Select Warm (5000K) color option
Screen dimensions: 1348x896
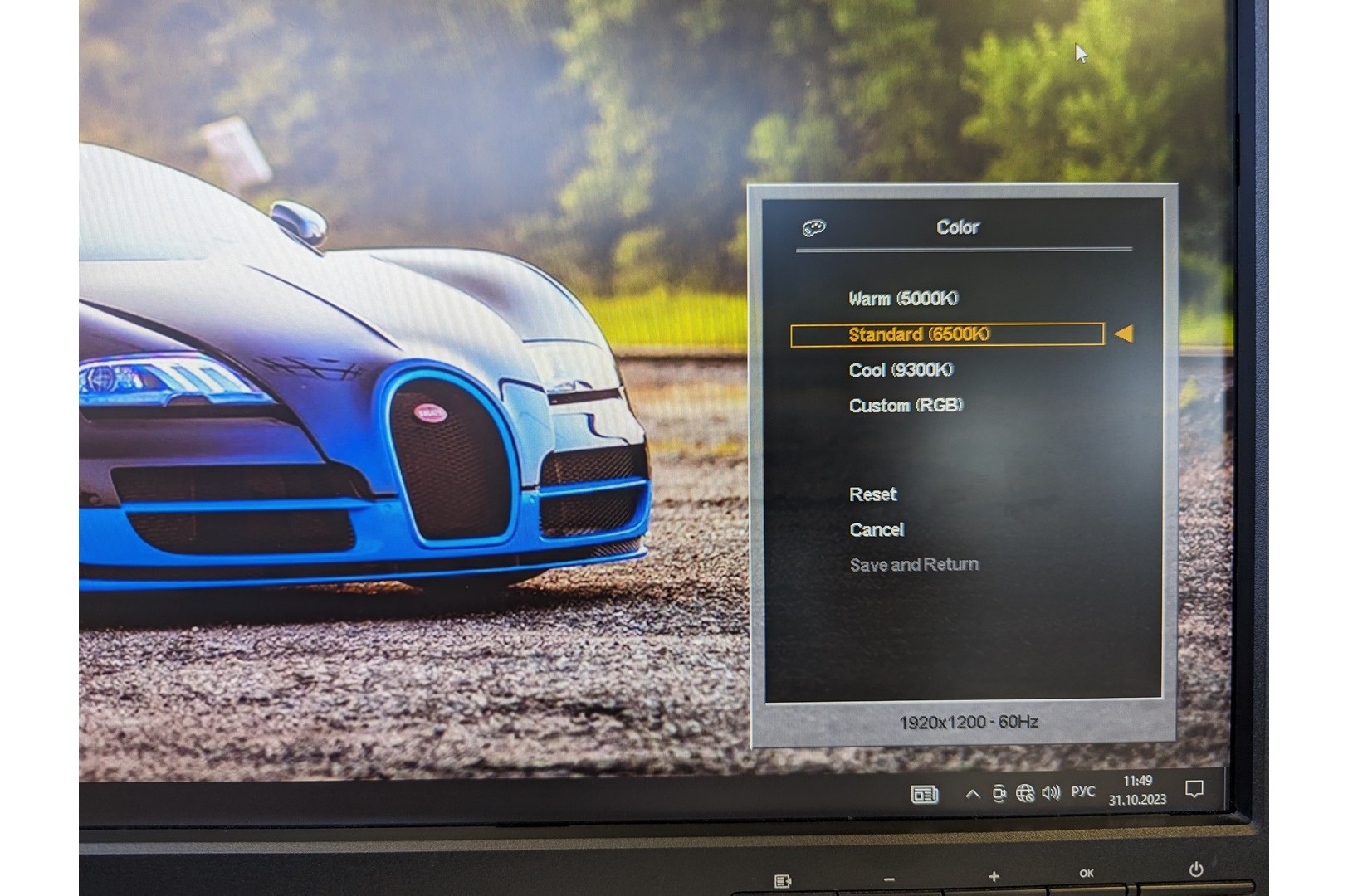903,299
